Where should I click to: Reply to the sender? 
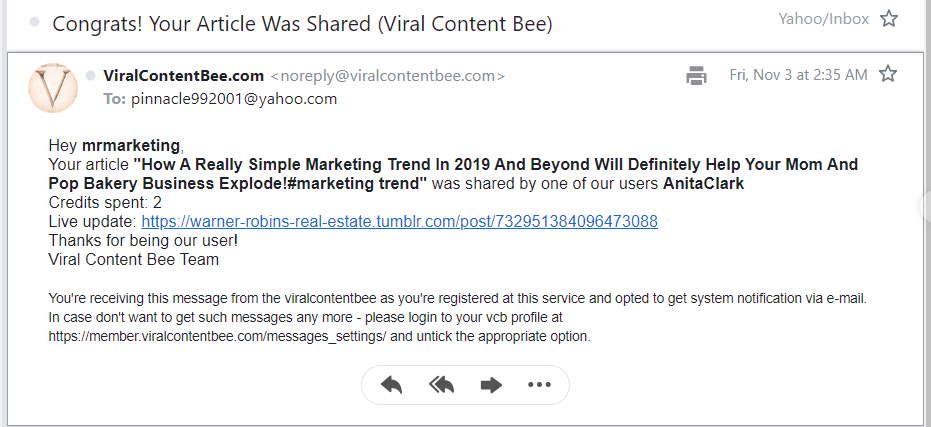[391, 385]
